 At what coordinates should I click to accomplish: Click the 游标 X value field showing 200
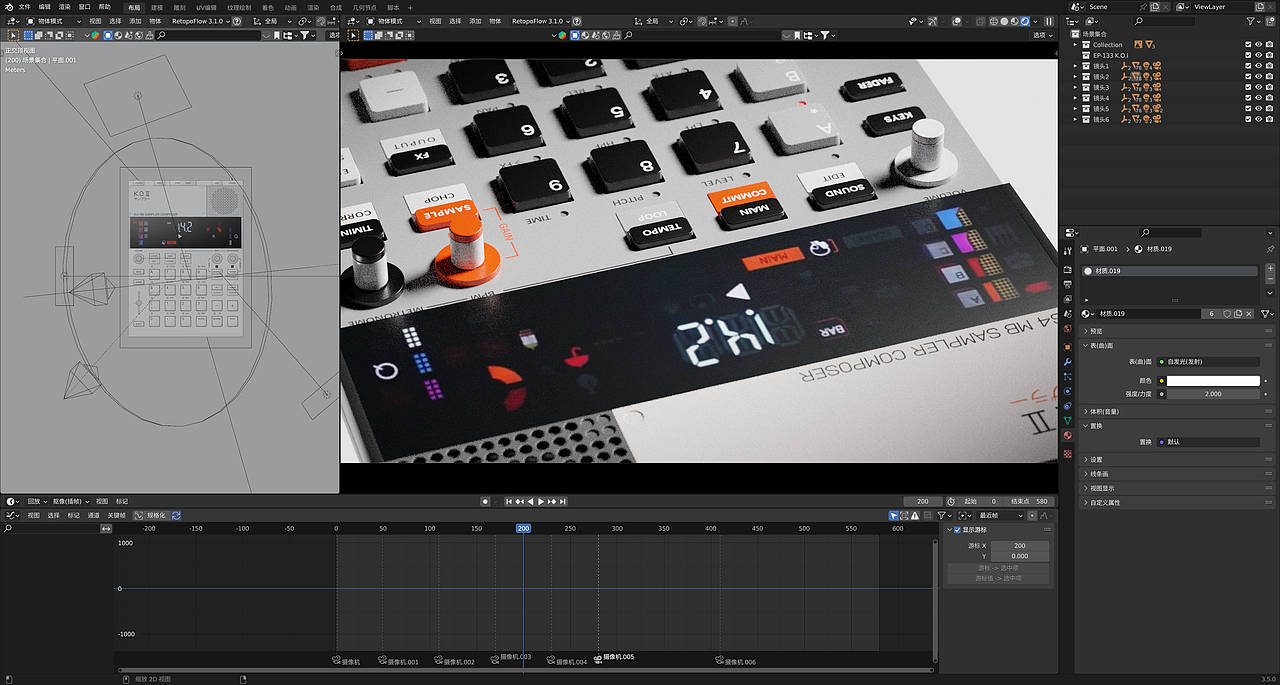[x=1020, y=546]
